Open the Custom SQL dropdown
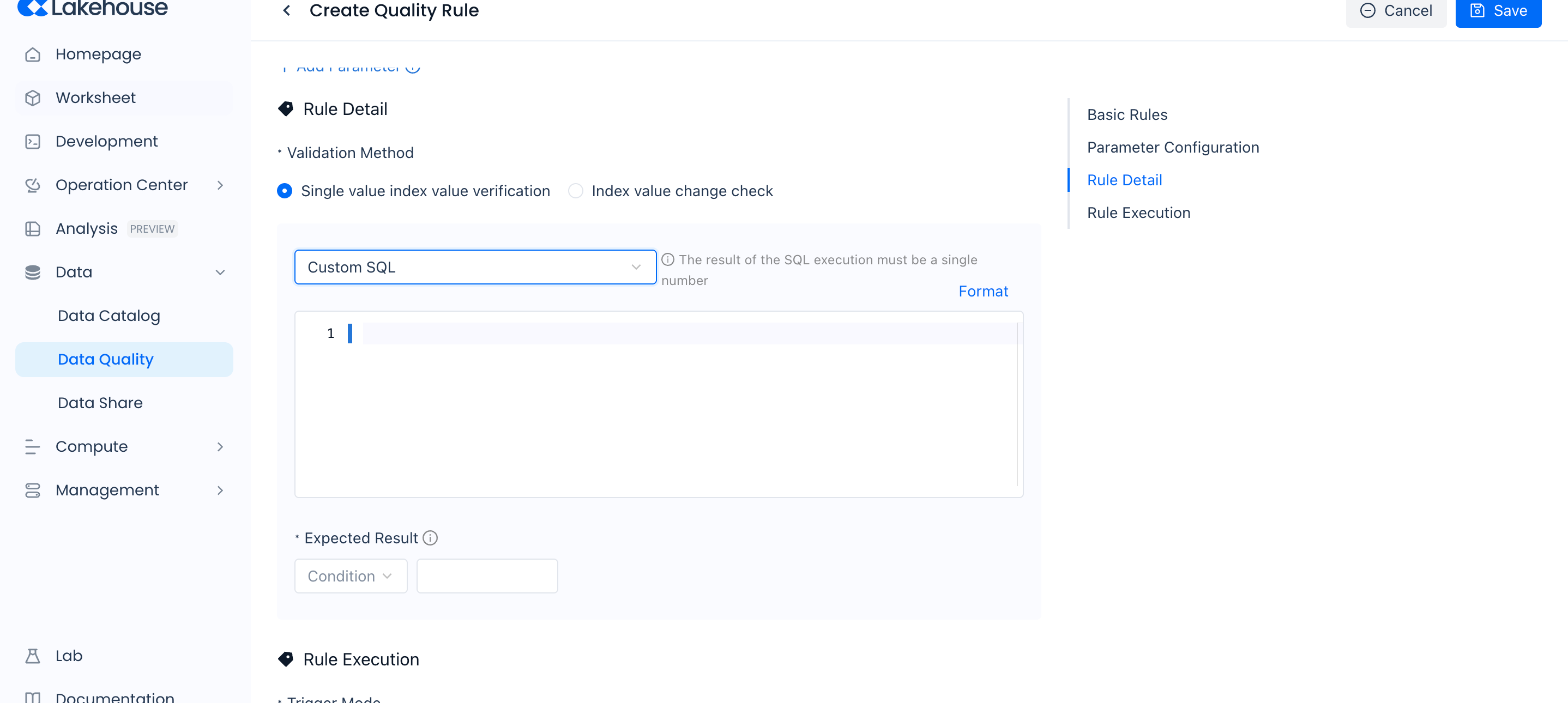The image size is (1568, 703). [x=475, y=267]
